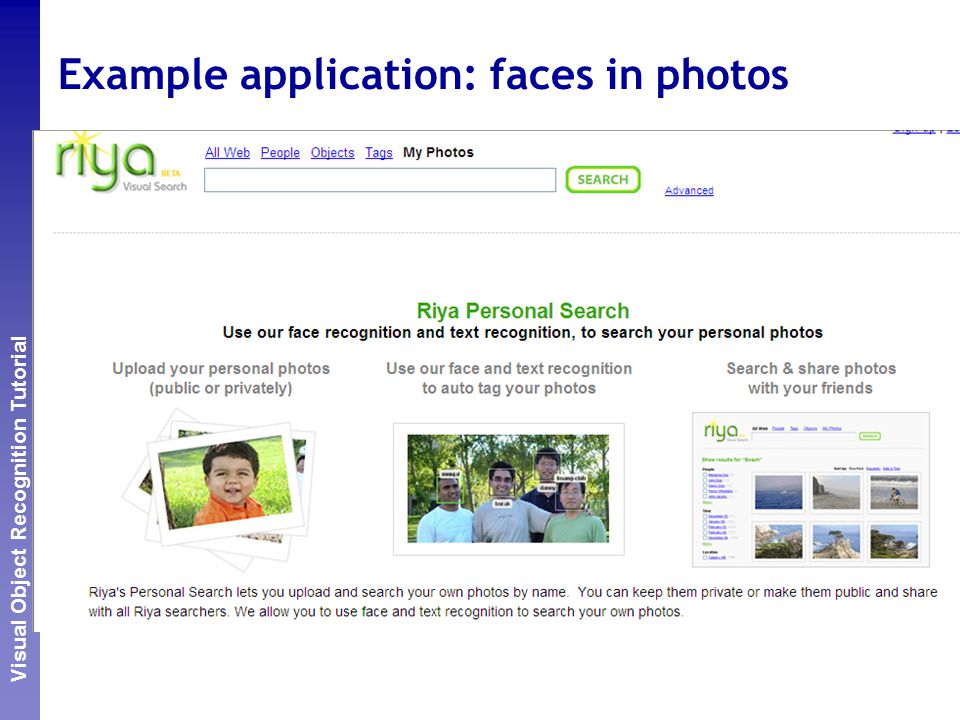Click the ocean photo in results thumbnail
960x720 pixels.
click(x=778, y=492)
